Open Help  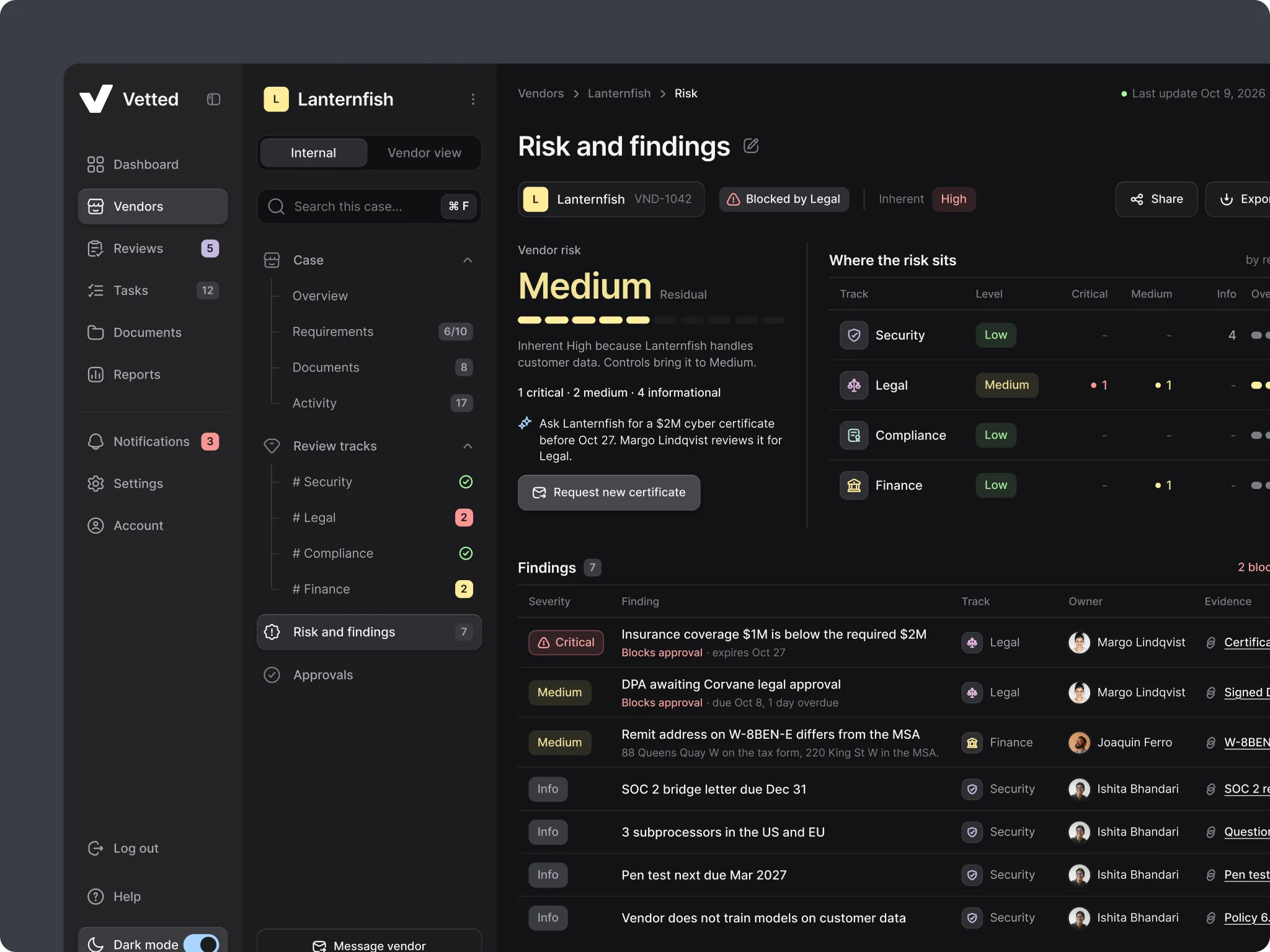point(153,896)
